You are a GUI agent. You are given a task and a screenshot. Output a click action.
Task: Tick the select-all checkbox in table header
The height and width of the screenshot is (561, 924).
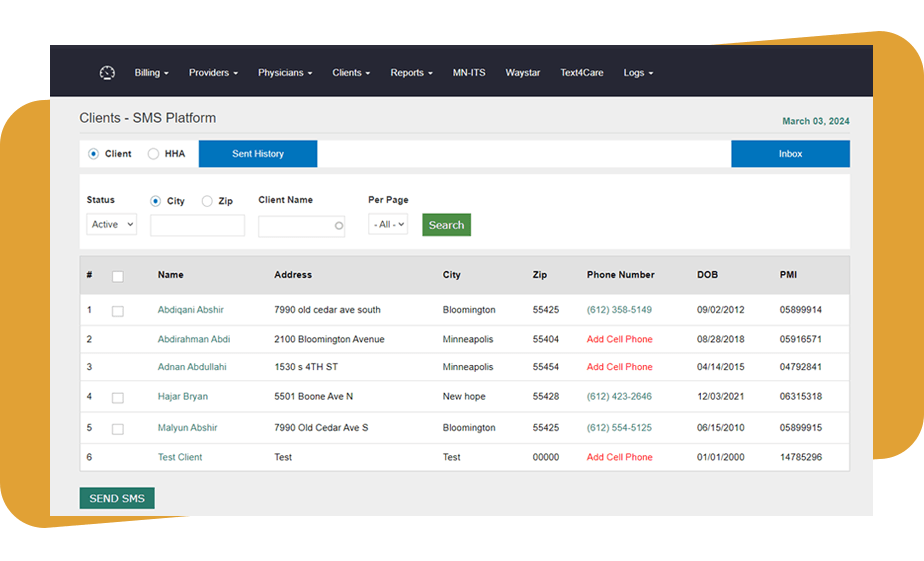point(118,276)
